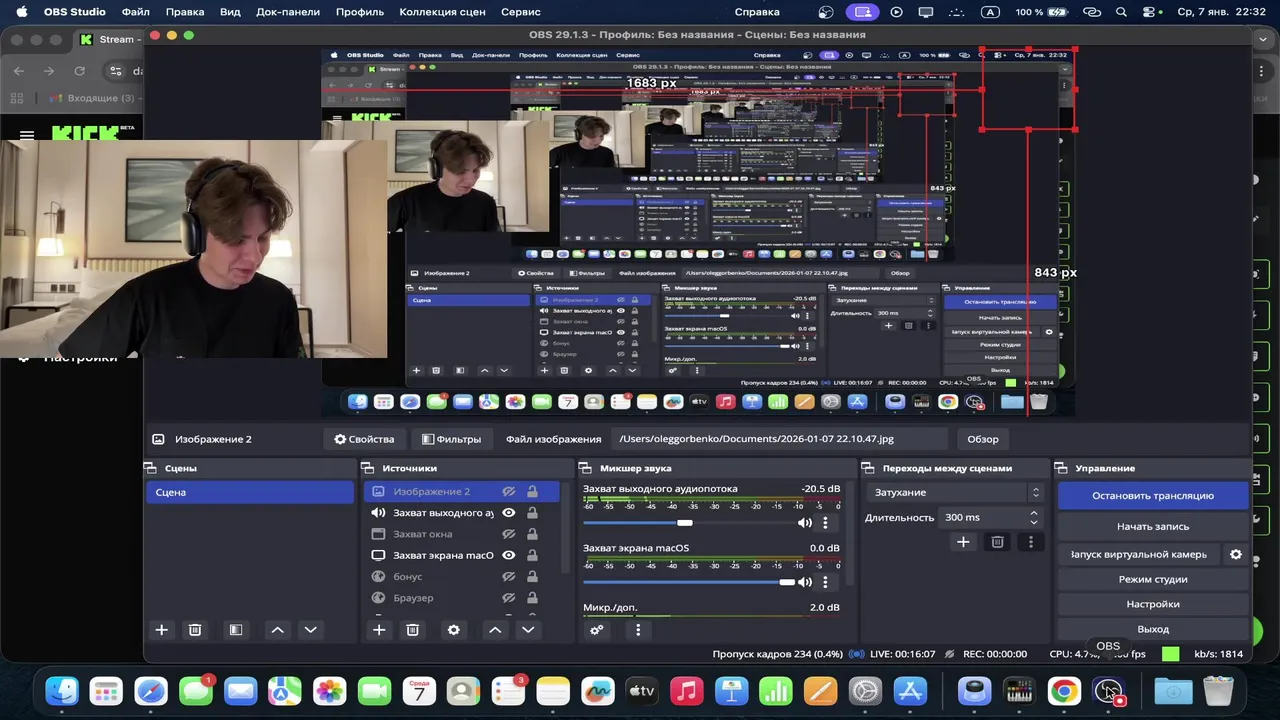
Task: Mute the Захват экрана macOS audio channel
Action: (804, 581)
